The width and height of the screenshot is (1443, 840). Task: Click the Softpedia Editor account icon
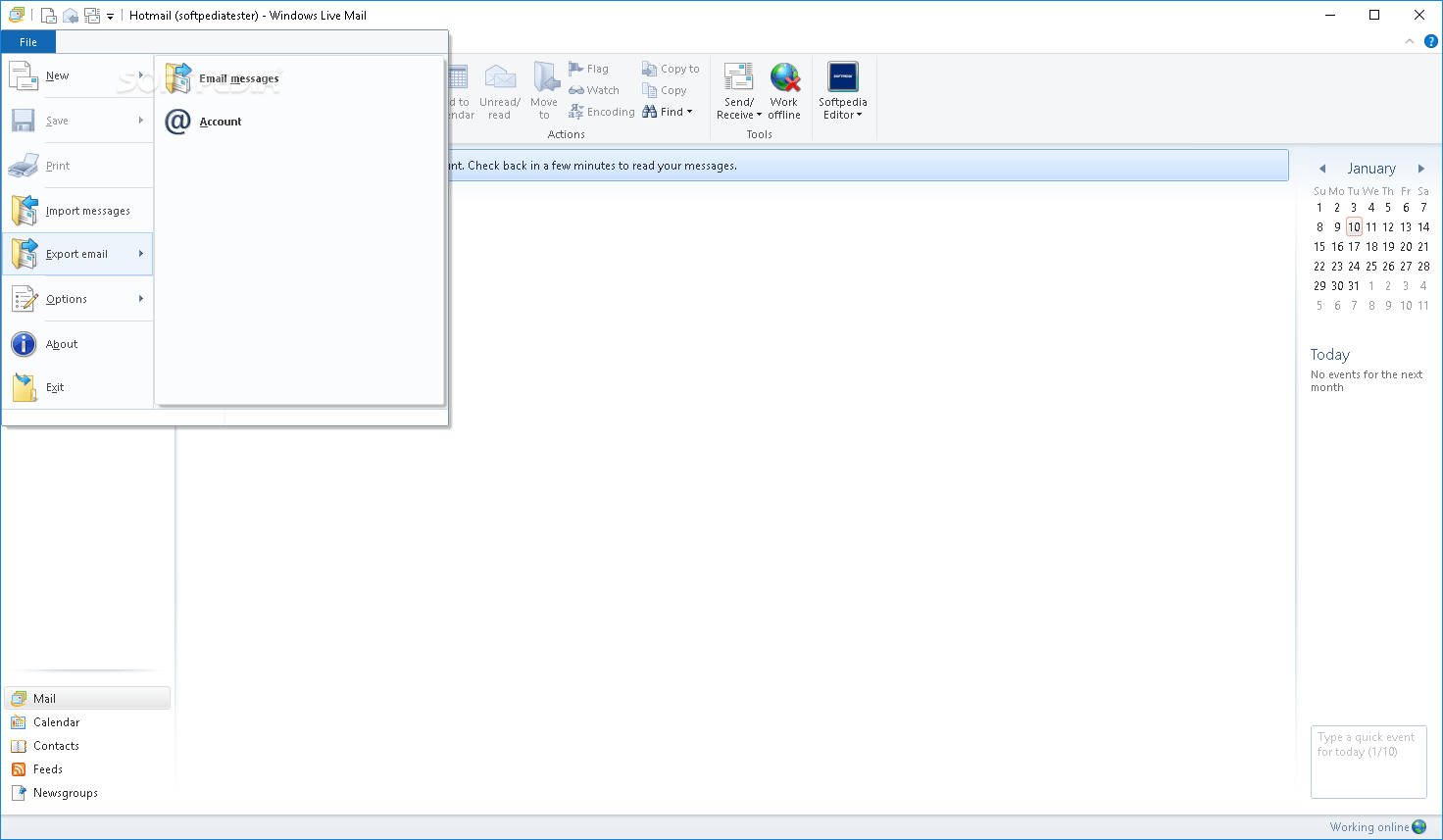pos(843,76)
